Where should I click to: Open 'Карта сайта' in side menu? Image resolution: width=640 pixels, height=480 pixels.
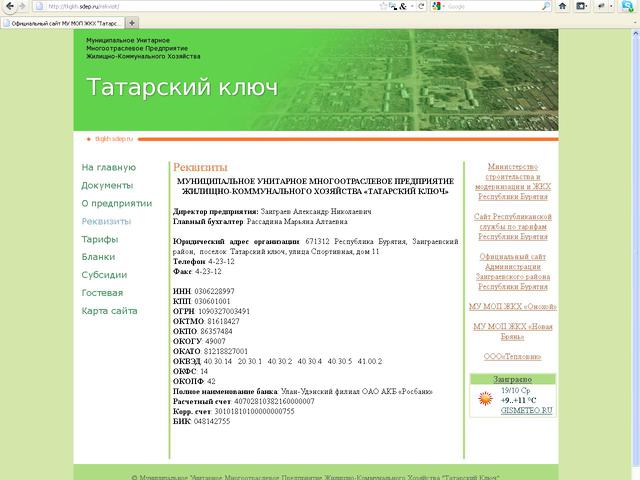109,311
